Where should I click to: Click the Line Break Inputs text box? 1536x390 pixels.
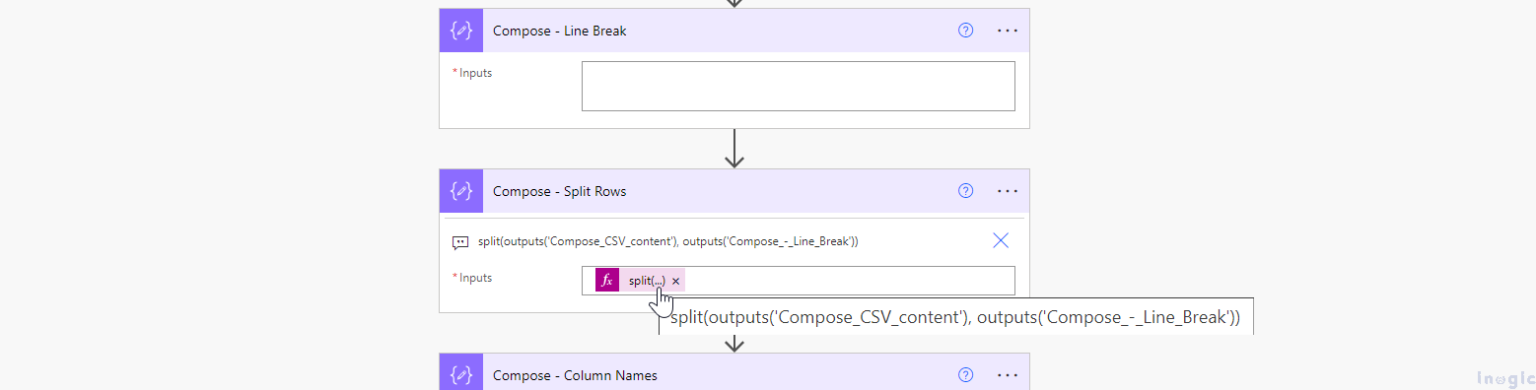coord(798,86)
